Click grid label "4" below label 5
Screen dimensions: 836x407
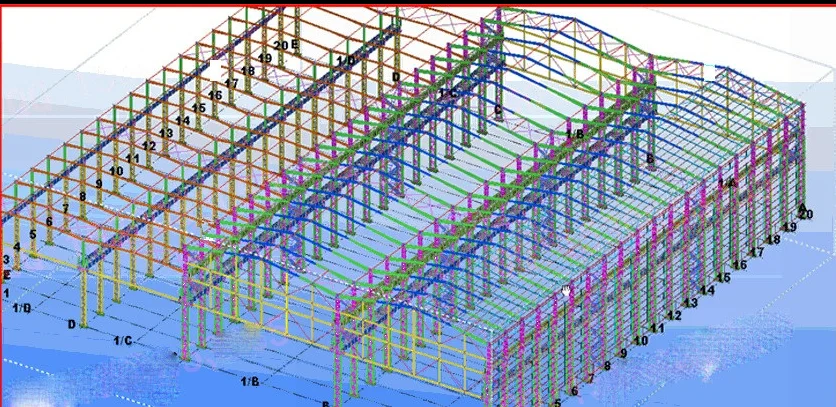click(x=17, y=247)
